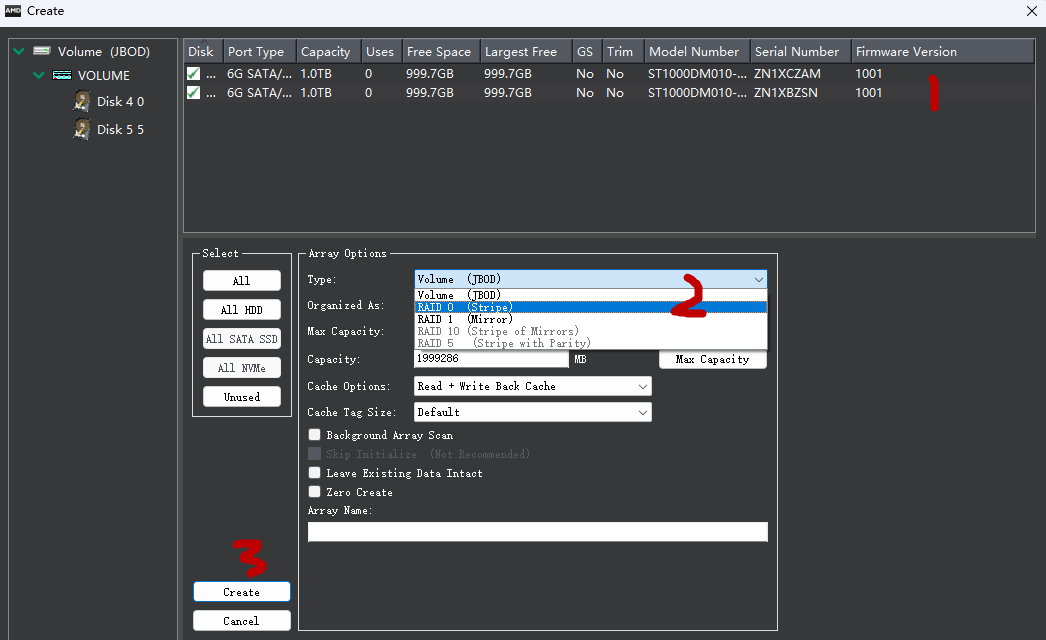The image size is (1046, 640).
Task: Click the Volume (JBOD) tree icon
Action: coord(42,51)
